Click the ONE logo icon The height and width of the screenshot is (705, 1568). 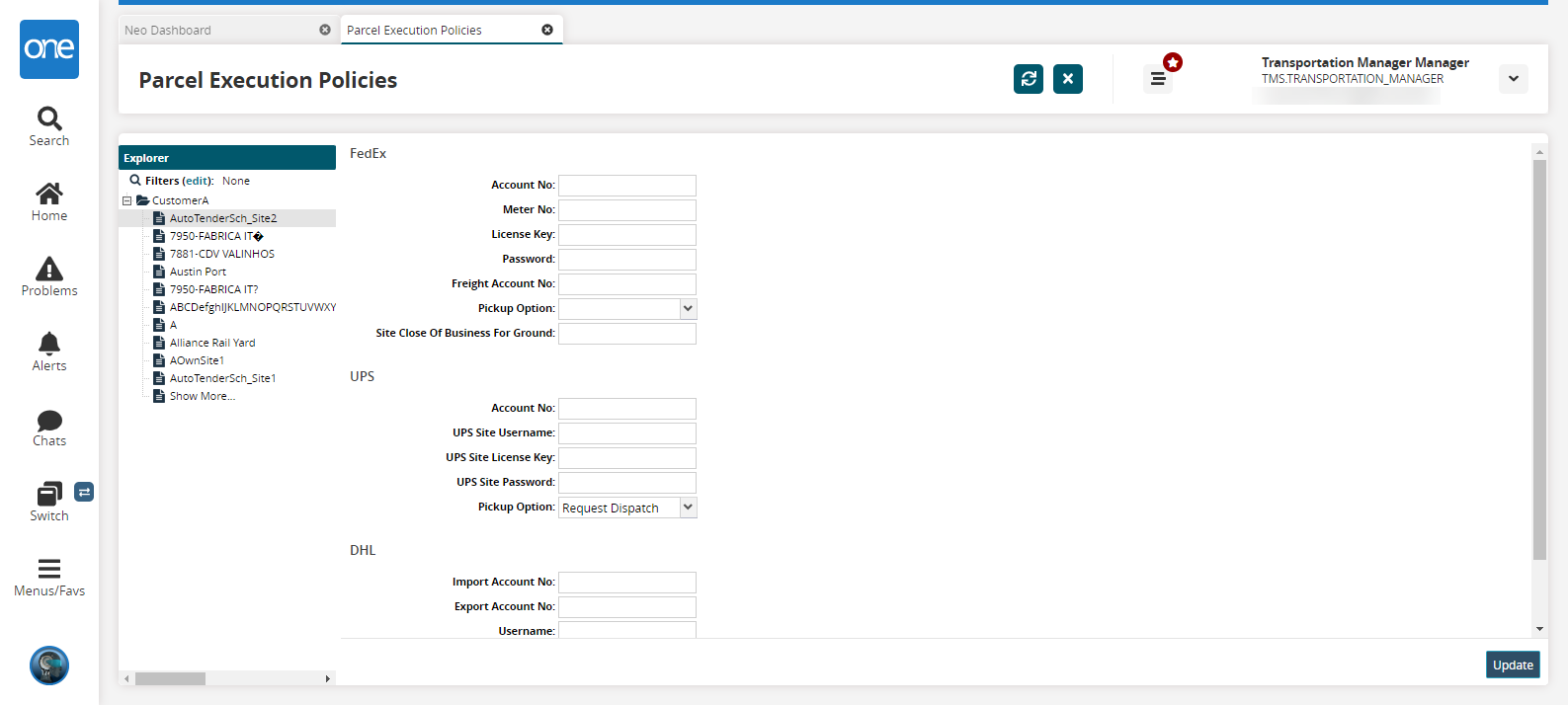[x=49, y=49]
